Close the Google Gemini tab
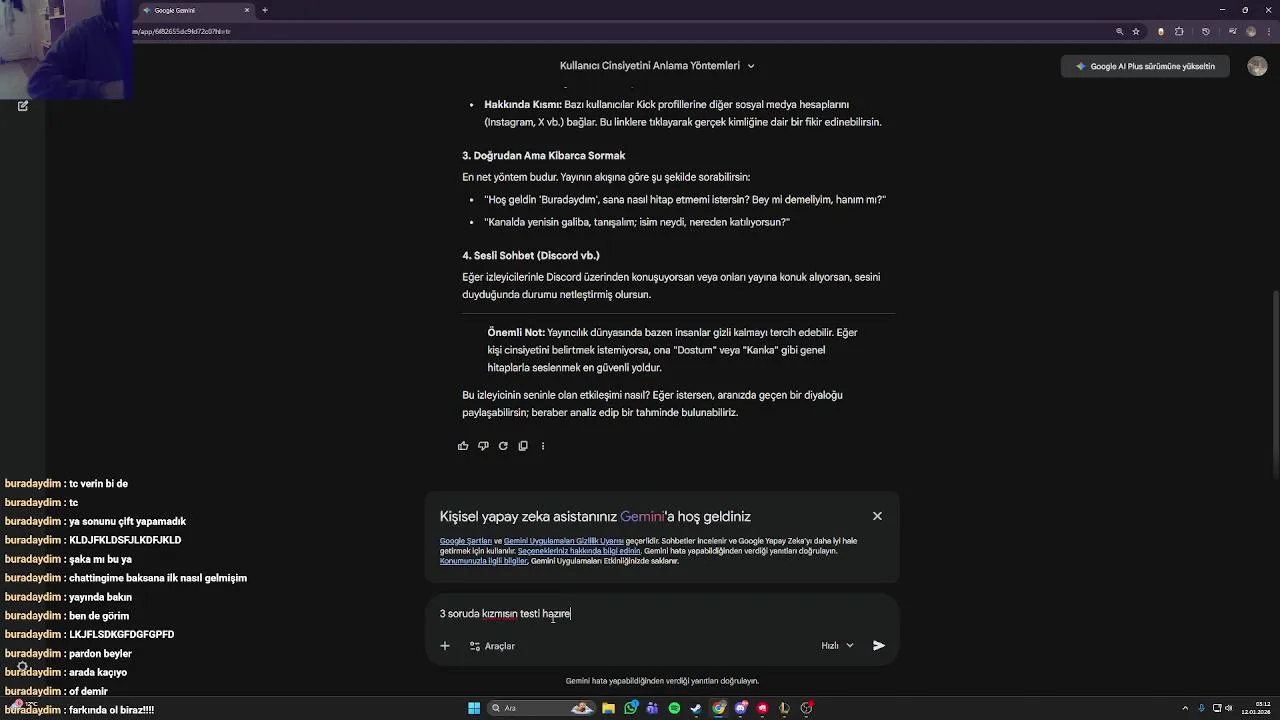 pos(247,10)
